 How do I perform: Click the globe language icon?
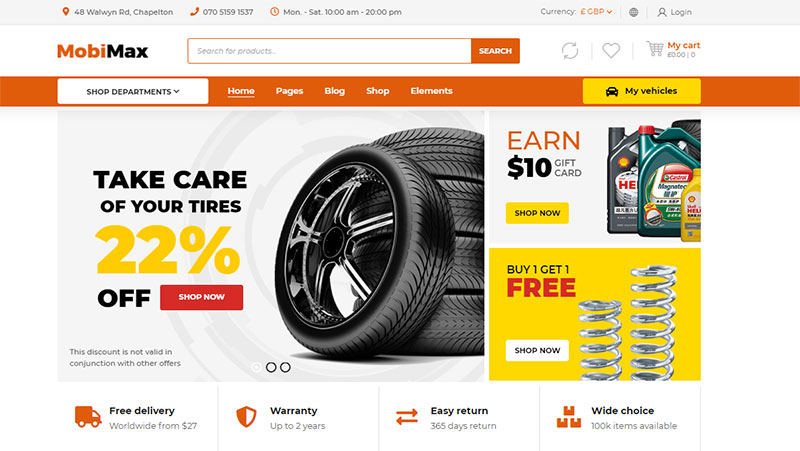[633, 12]
